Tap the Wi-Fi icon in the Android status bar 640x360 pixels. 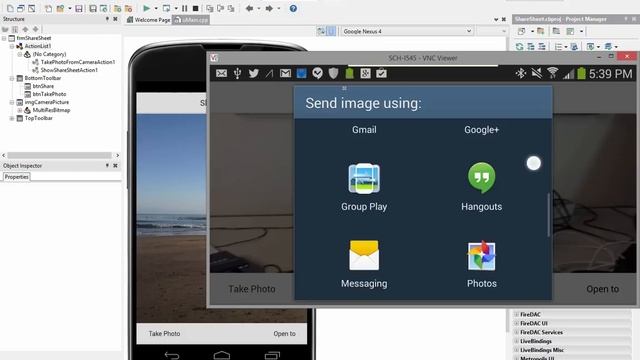pos(552,73)
